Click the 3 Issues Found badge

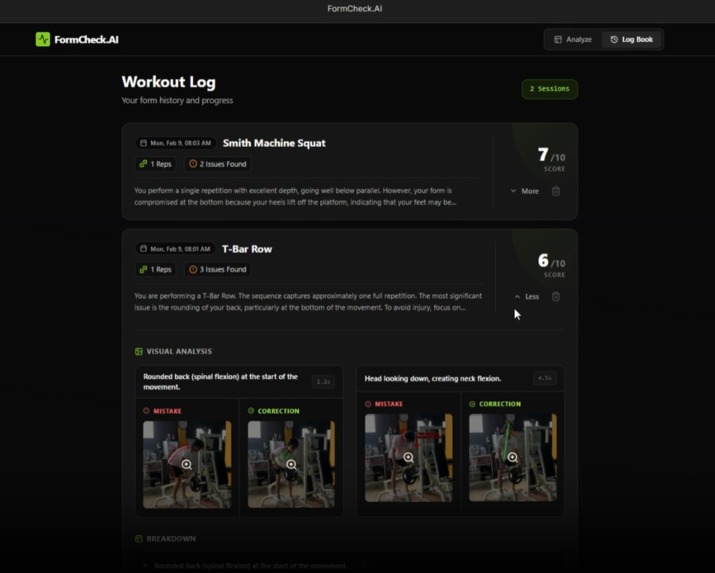218,269
